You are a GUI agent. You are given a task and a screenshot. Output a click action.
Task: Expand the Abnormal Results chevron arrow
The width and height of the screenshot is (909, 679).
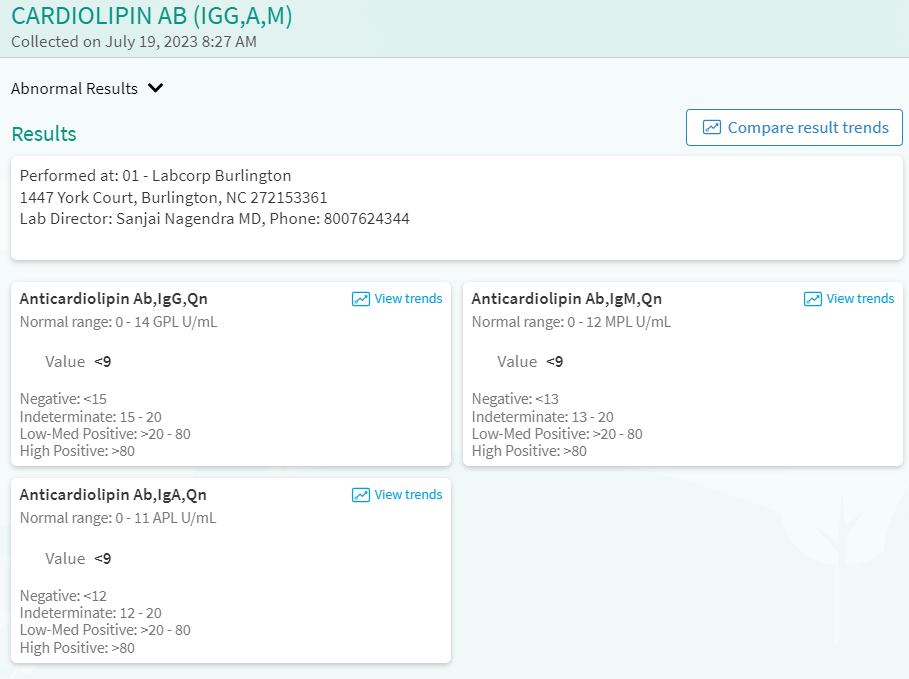pyautogui.click(x=155, y=88)
